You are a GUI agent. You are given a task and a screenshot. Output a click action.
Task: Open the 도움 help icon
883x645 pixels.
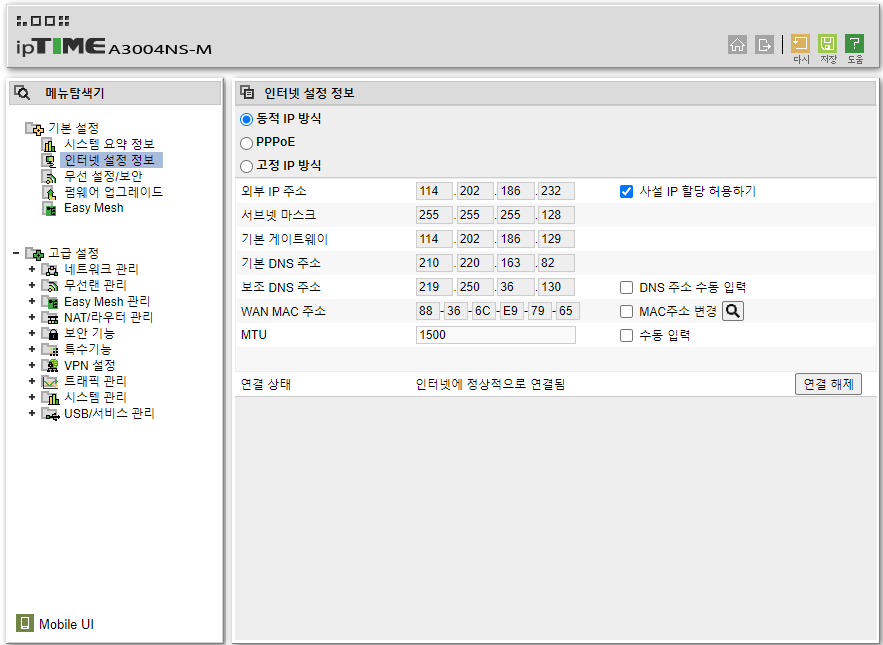click(854, 43)
